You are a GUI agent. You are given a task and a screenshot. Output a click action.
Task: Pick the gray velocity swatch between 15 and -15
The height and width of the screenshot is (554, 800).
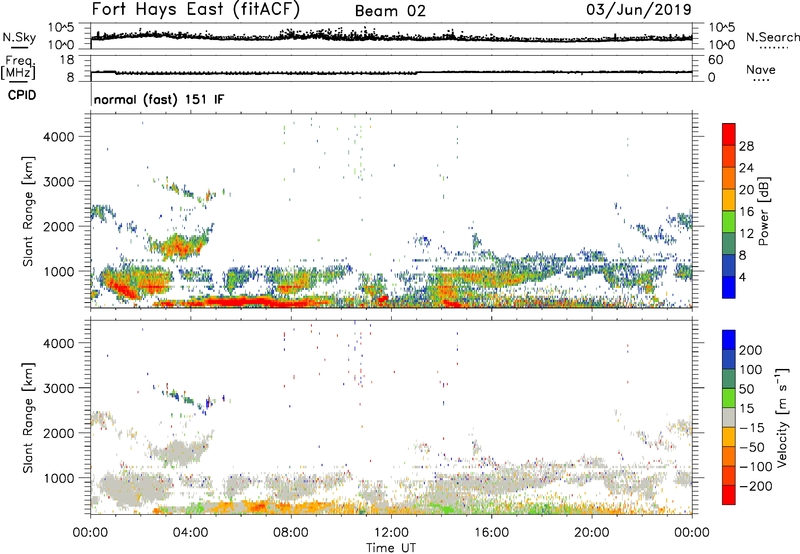729,417
